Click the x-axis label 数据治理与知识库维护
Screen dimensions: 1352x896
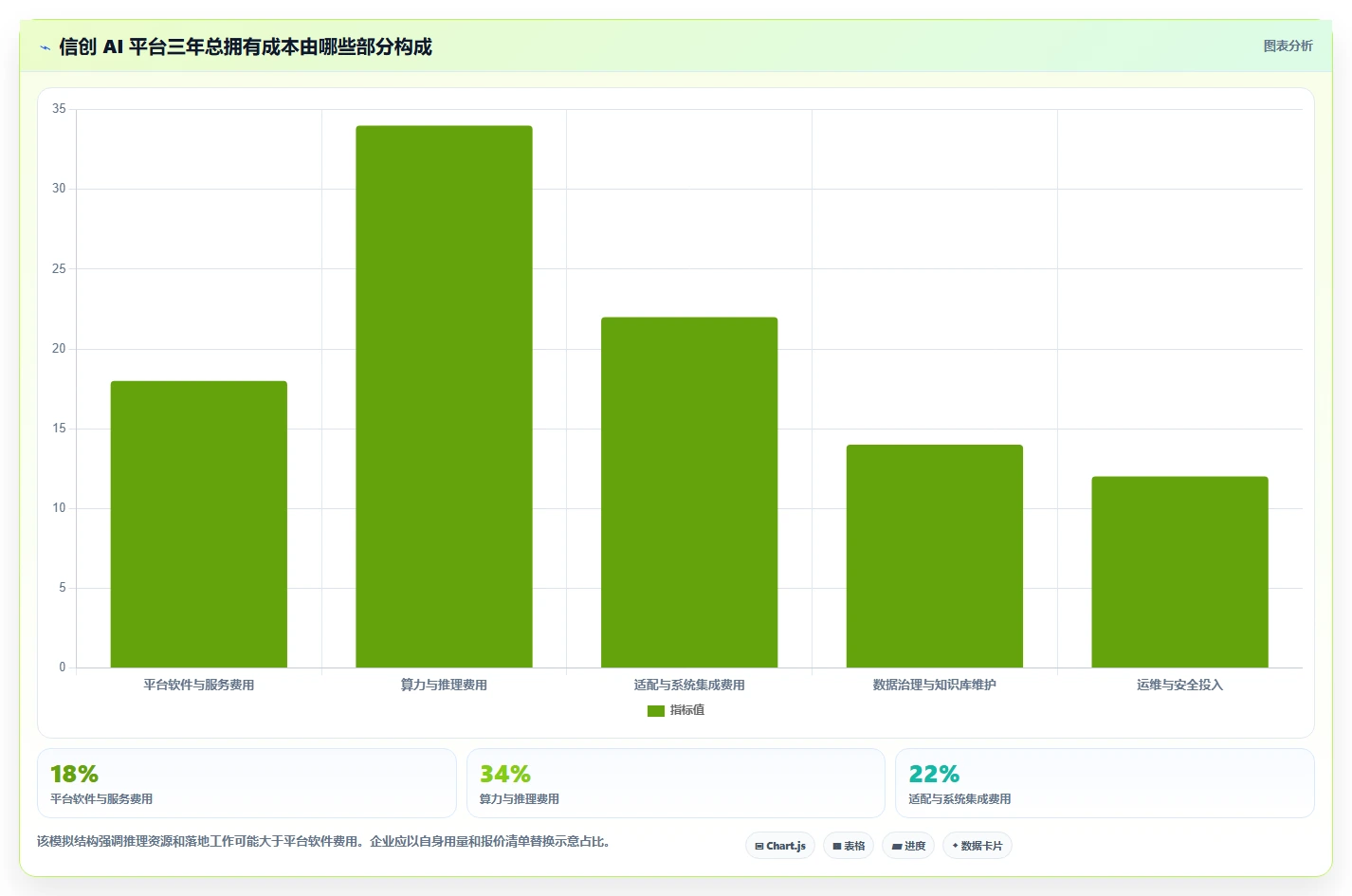click(x=935, y=685)
